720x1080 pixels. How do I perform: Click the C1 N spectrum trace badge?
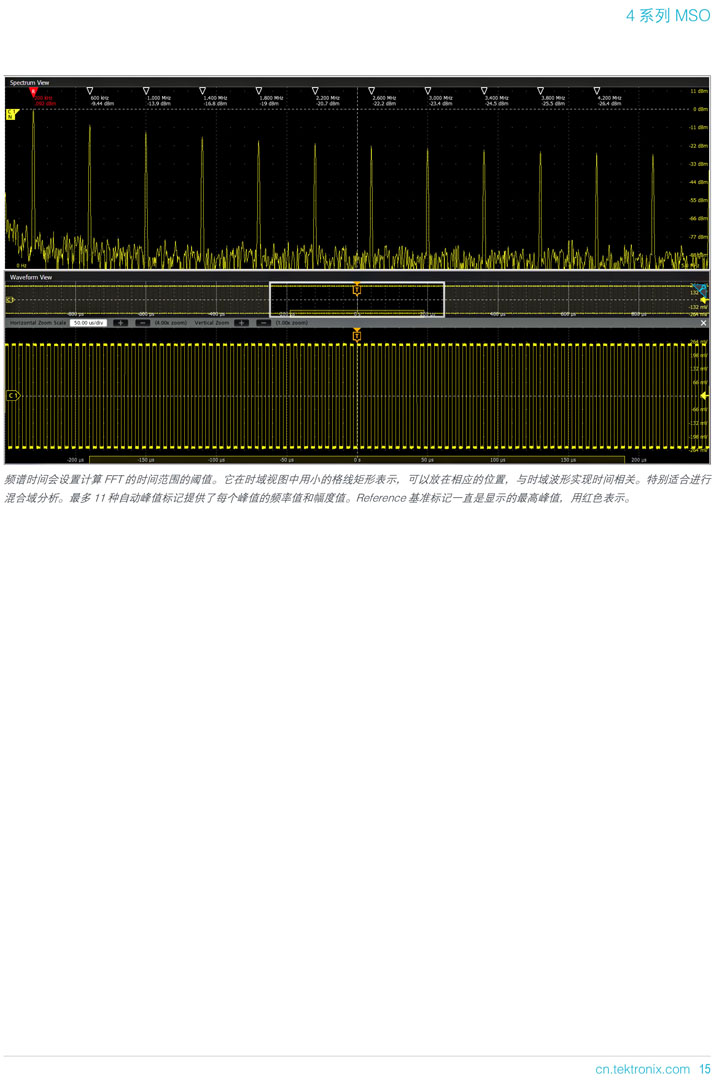click(x=10, y=114)
